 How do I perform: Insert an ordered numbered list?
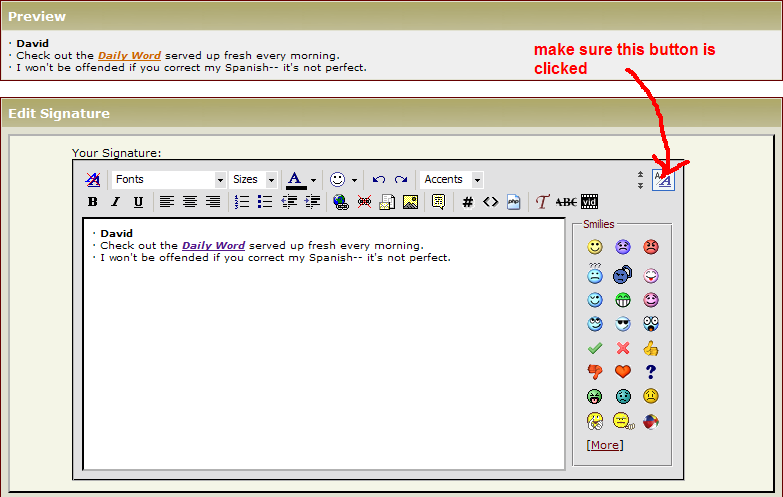tap(242, 202)
